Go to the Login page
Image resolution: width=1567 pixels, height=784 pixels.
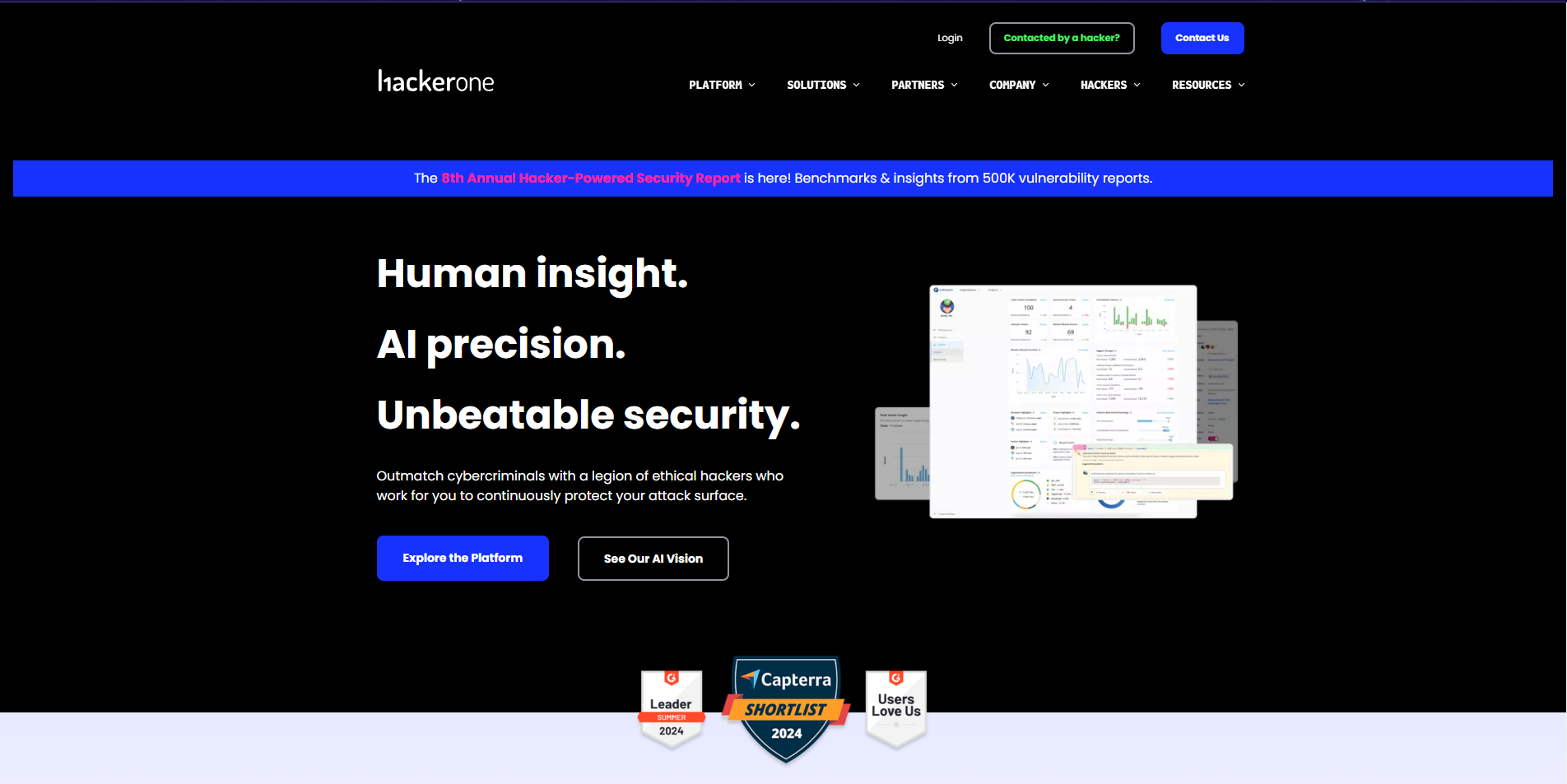click(x=950, y=38)
